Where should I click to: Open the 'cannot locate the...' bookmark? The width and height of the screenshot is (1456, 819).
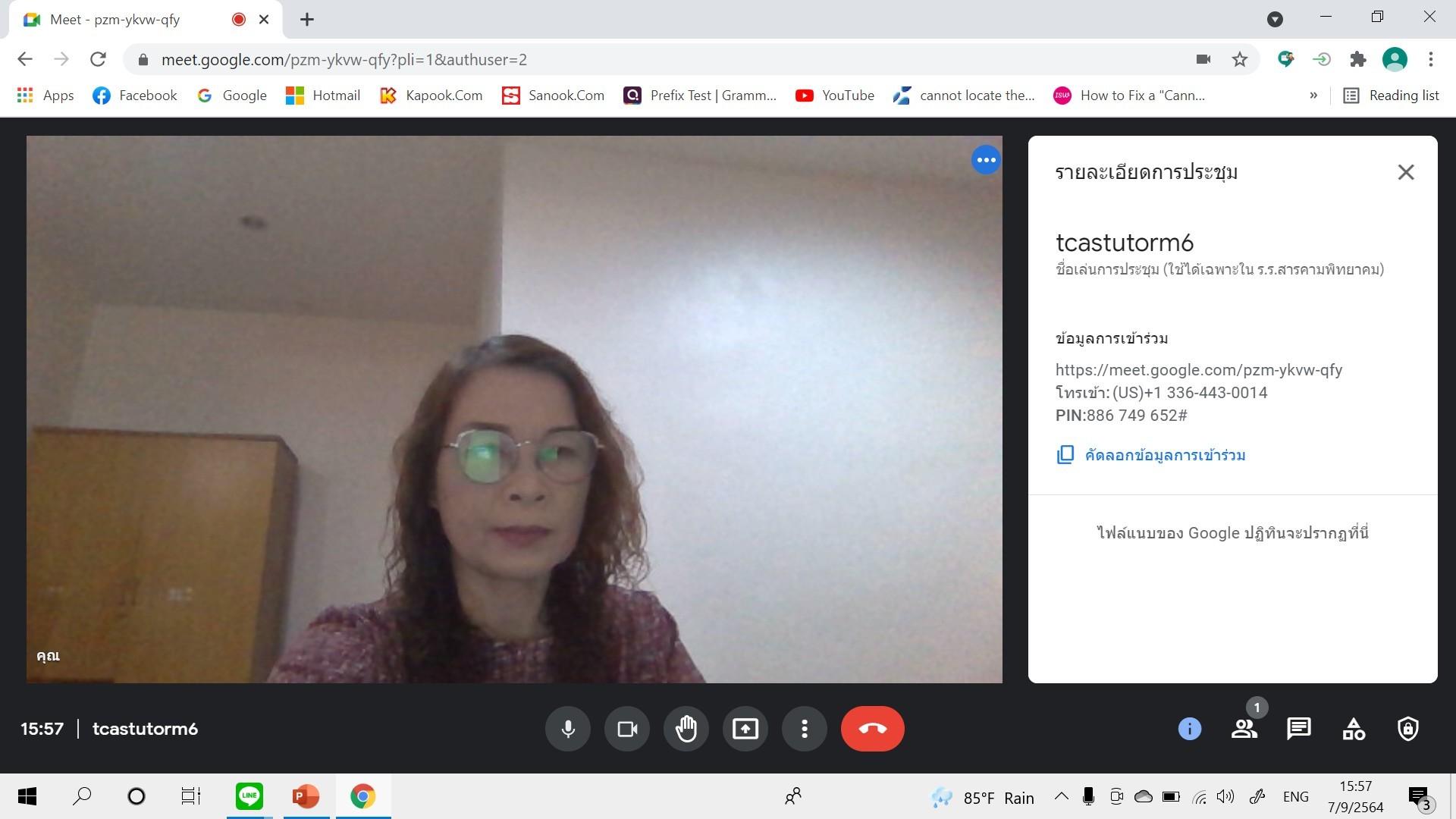pos(964,96)
